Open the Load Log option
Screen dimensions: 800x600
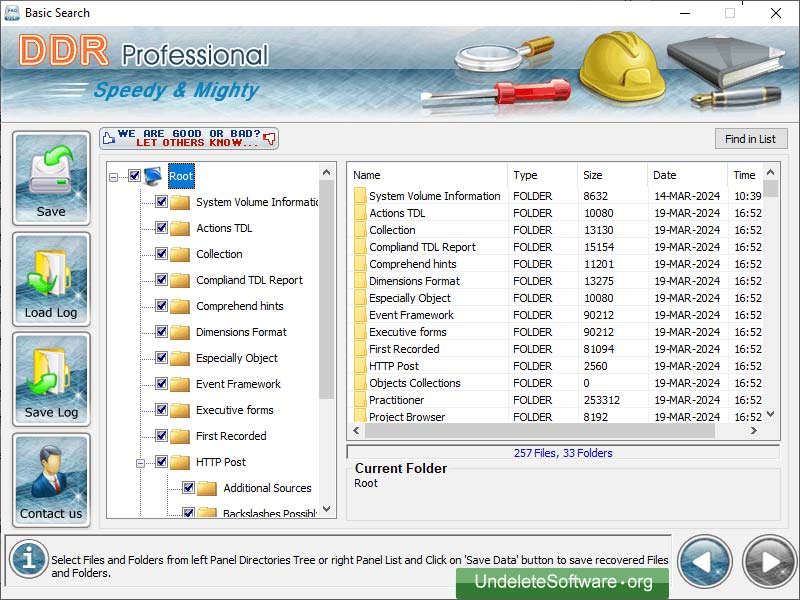point(51,279)
